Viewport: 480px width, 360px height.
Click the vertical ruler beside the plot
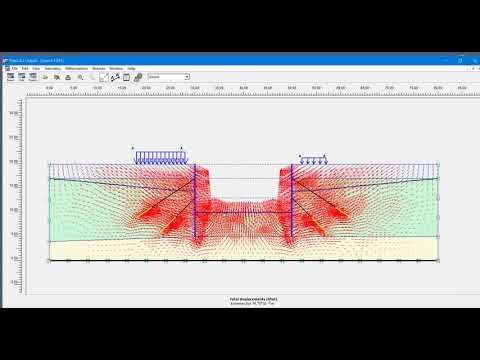click(x=15, y=197)
